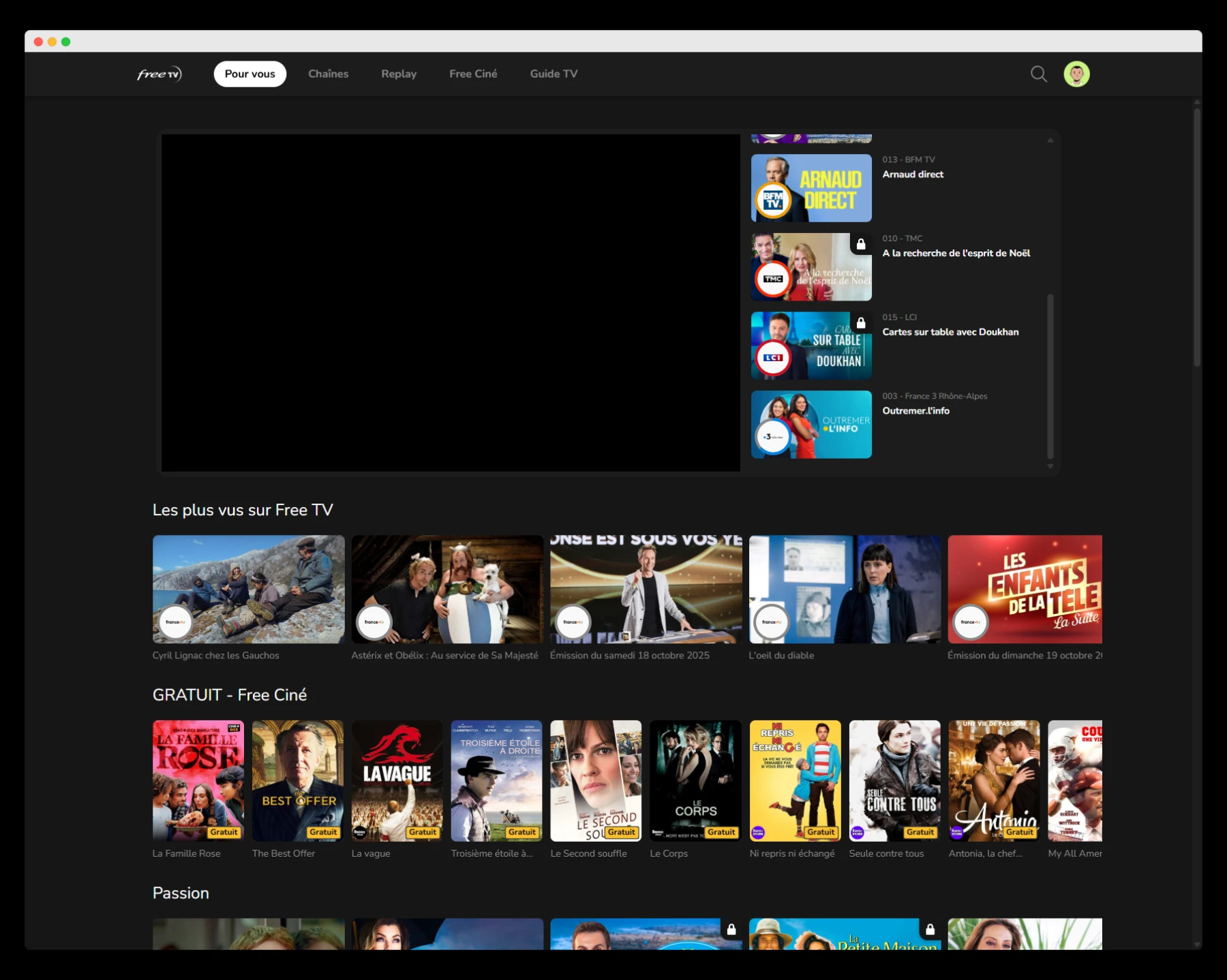Open Cartes sur table avec Doukhan
Screen dimensions: 1227x980
(950, 332)
